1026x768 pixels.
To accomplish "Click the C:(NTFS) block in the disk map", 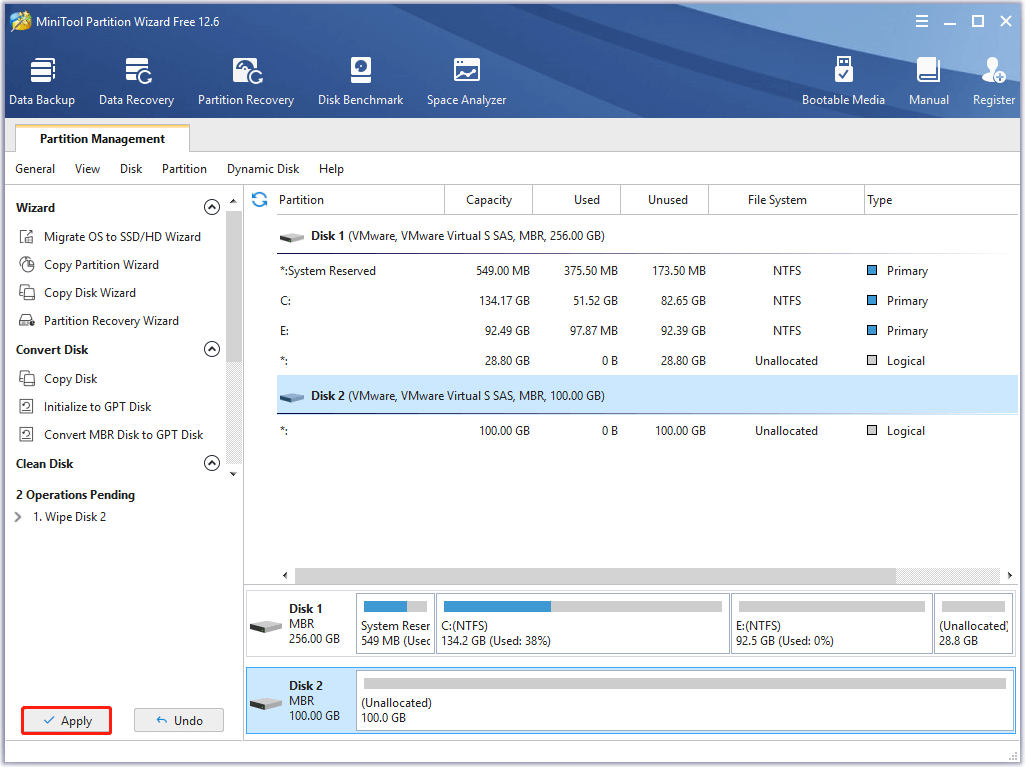I will (582, 623).
